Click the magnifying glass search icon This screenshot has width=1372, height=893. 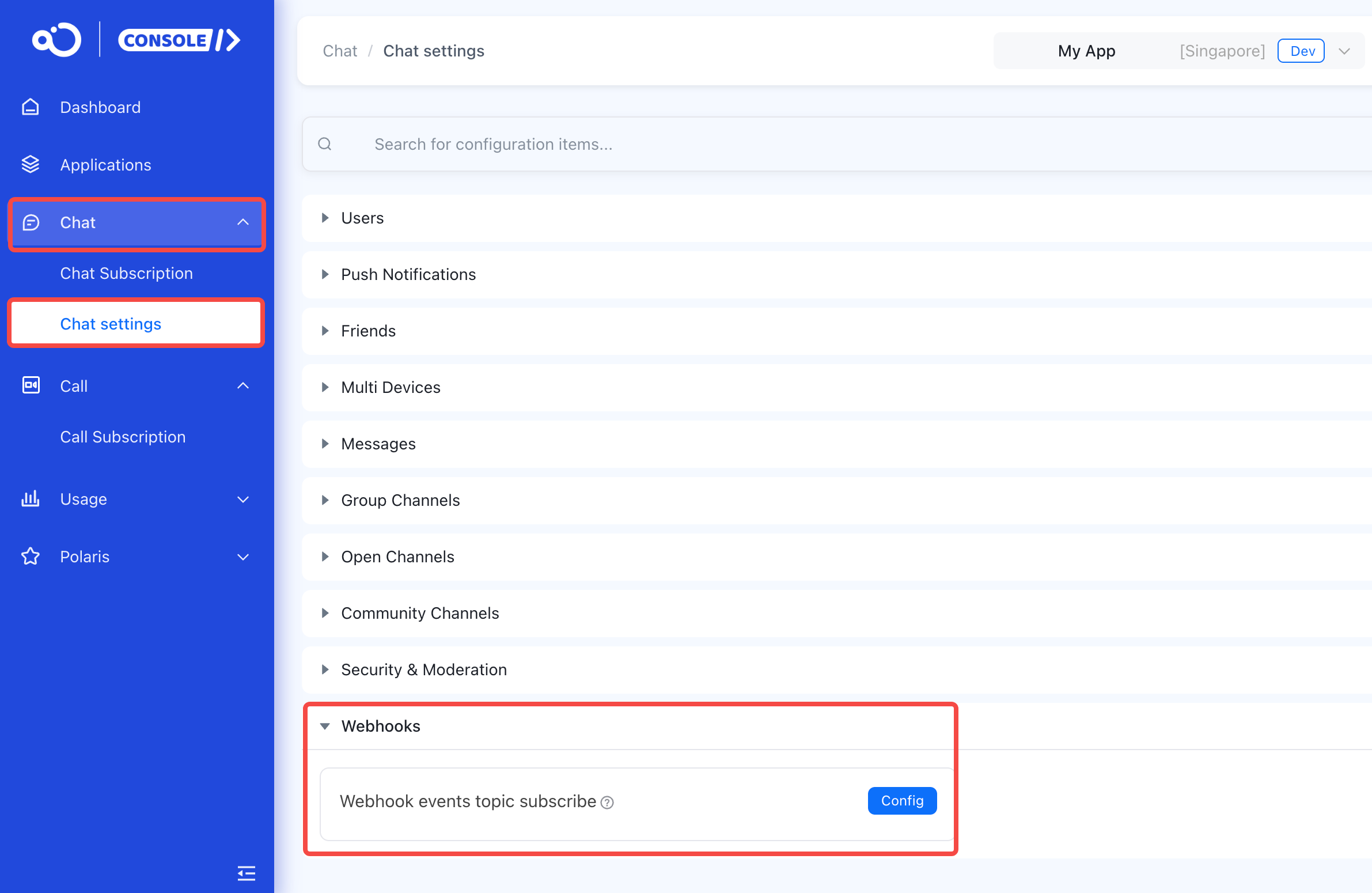(325, 144)
